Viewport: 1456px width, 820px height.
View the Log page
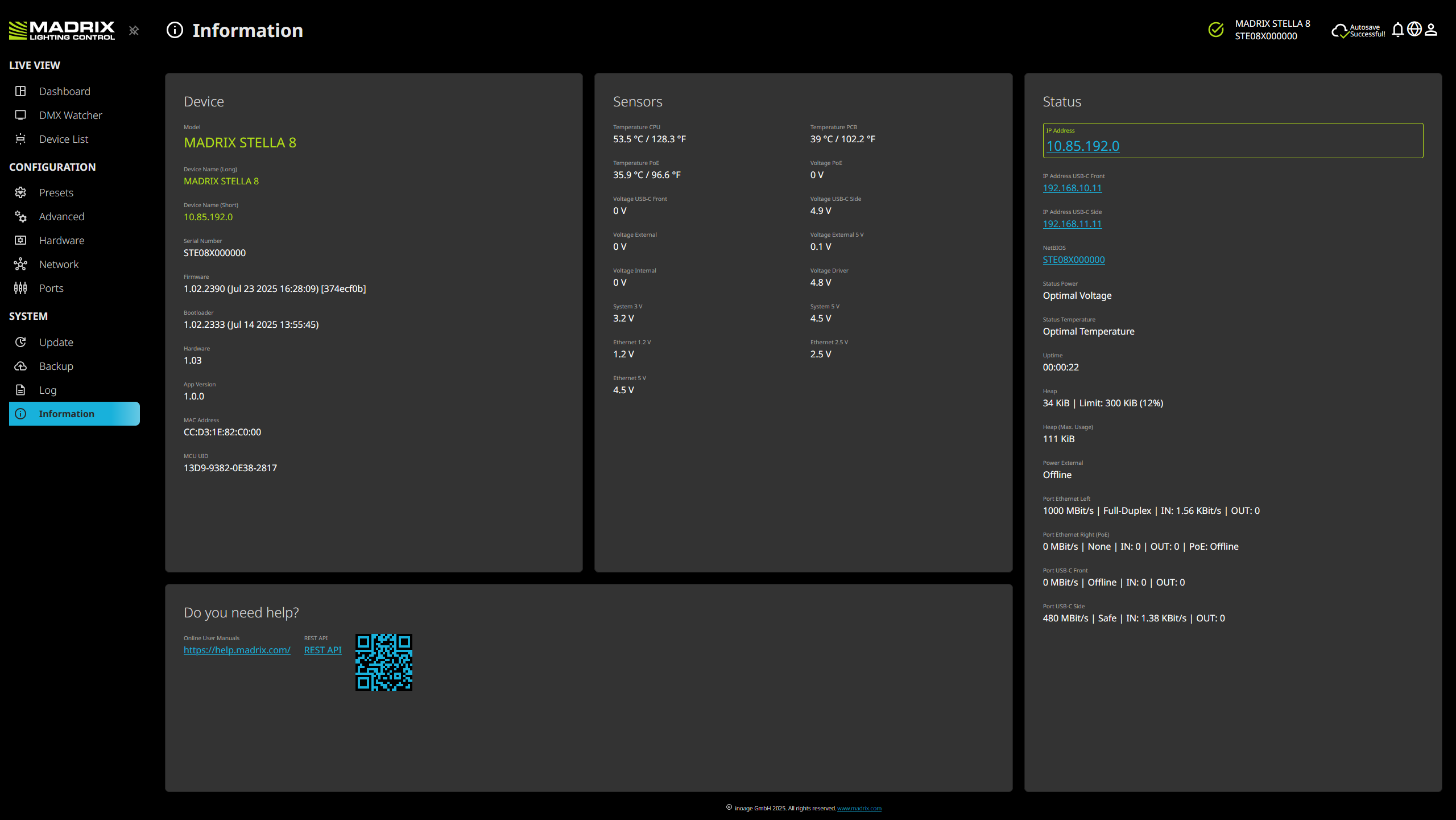48,390
